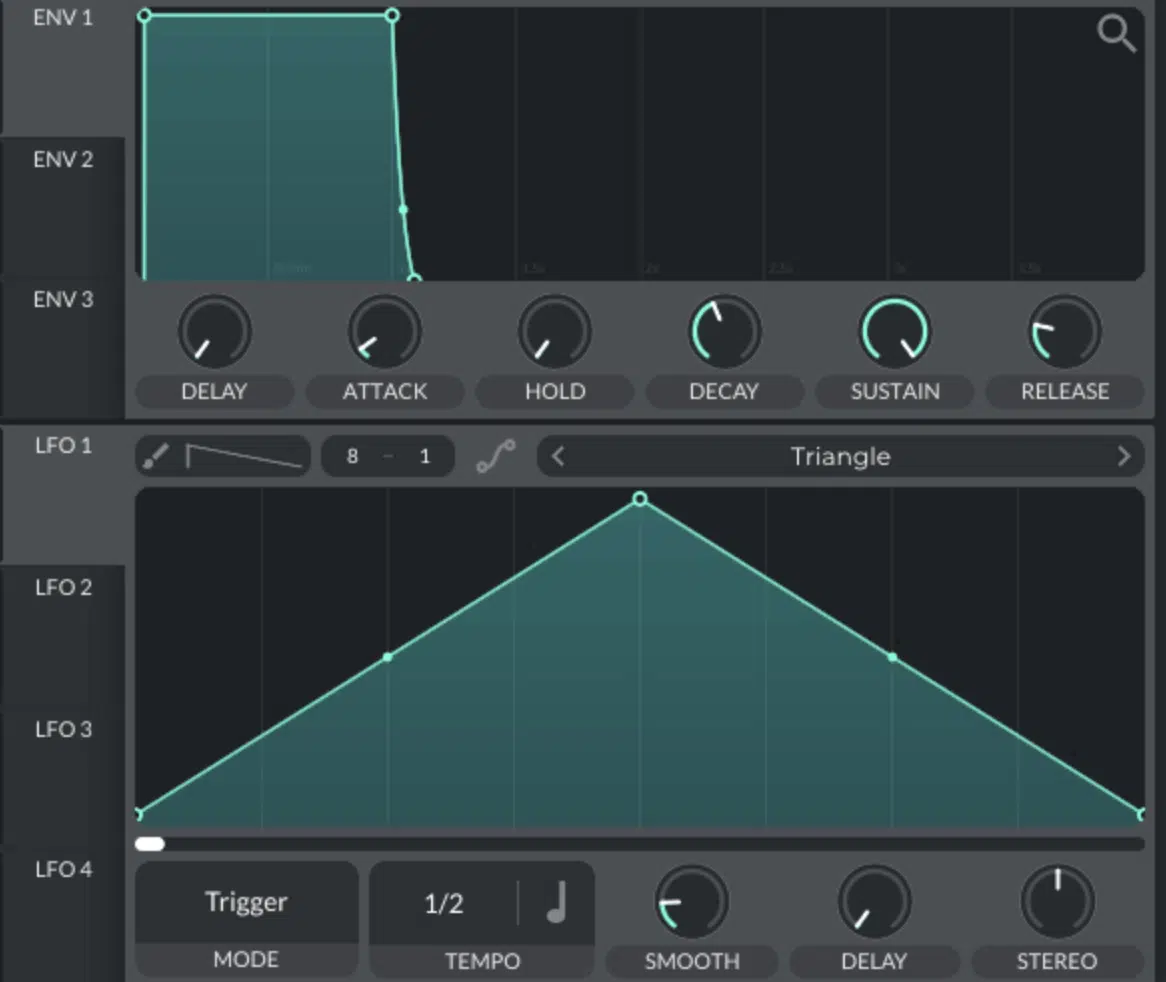1166x982 pixels.
Task: Adjust the STEREO knob
Action: pyautogui.click(x=1057, y=901)
